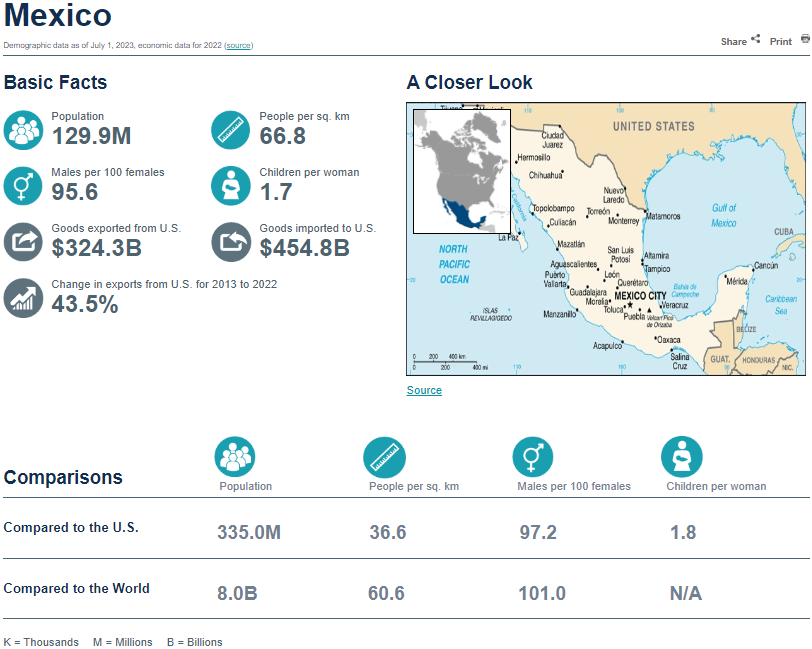Click the Print printer icon
Viewport: 812px width, 649px height.
pyautogui.click(x=805, y=39)
